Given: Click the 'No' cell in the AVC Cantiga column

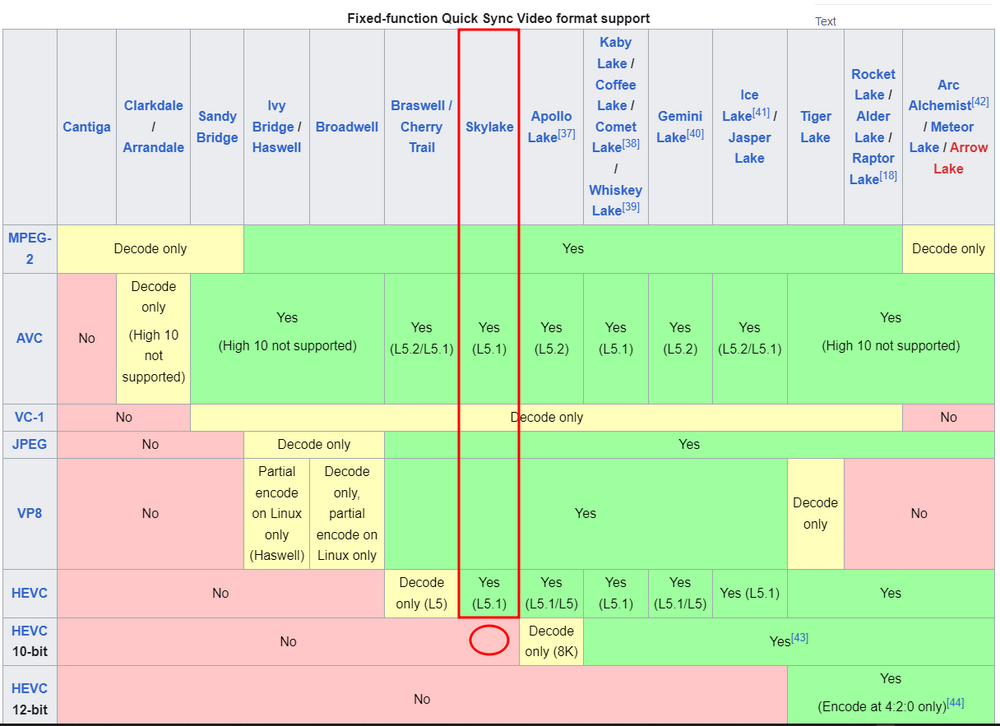Looking at the screenshot, I should click(x=87, y=338).
